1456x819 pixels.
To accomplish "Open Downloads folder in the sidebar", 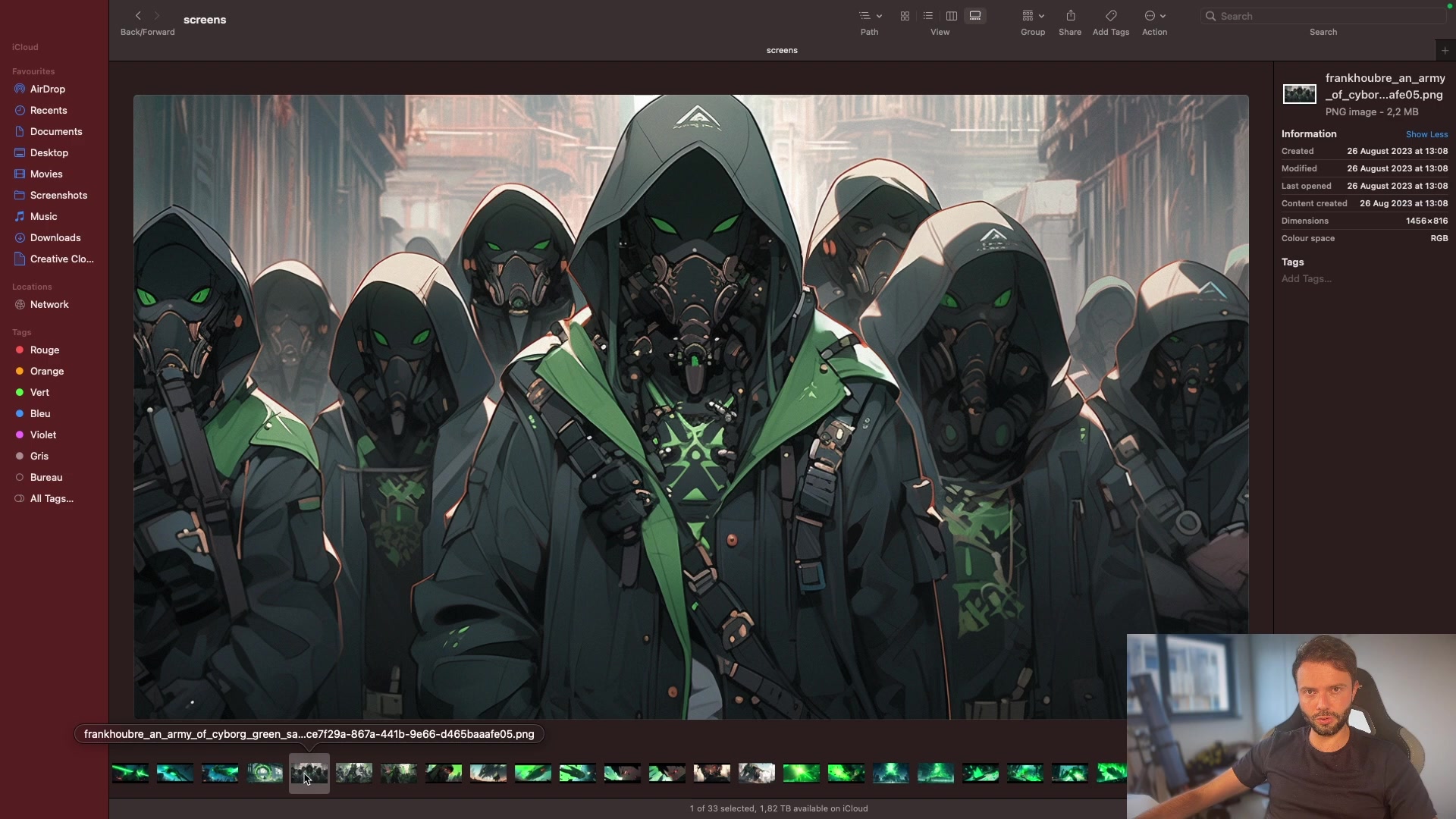I will tap(55, 238).
